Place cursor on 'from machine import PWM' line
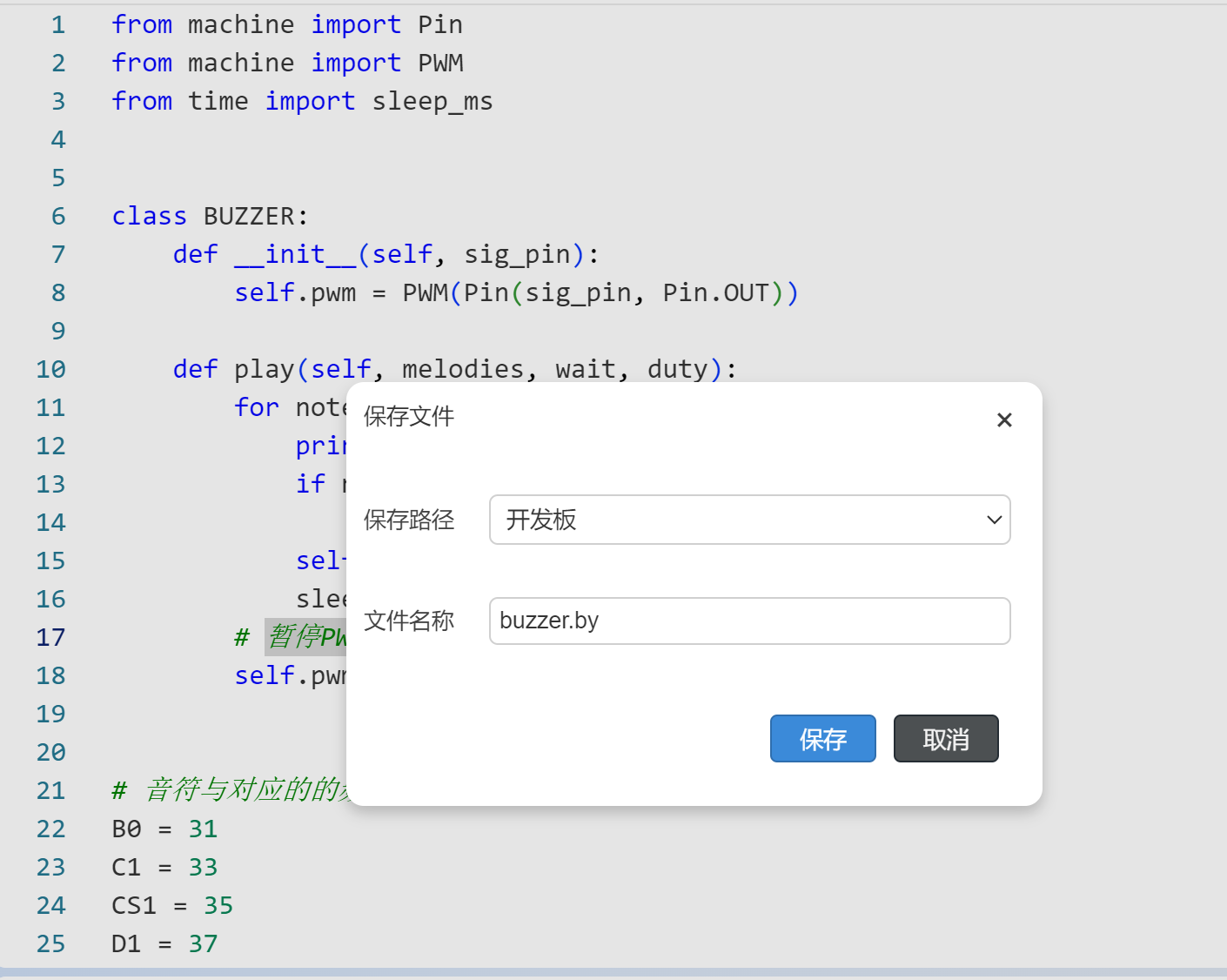The image size is (1227, 980). coord(287,63)
